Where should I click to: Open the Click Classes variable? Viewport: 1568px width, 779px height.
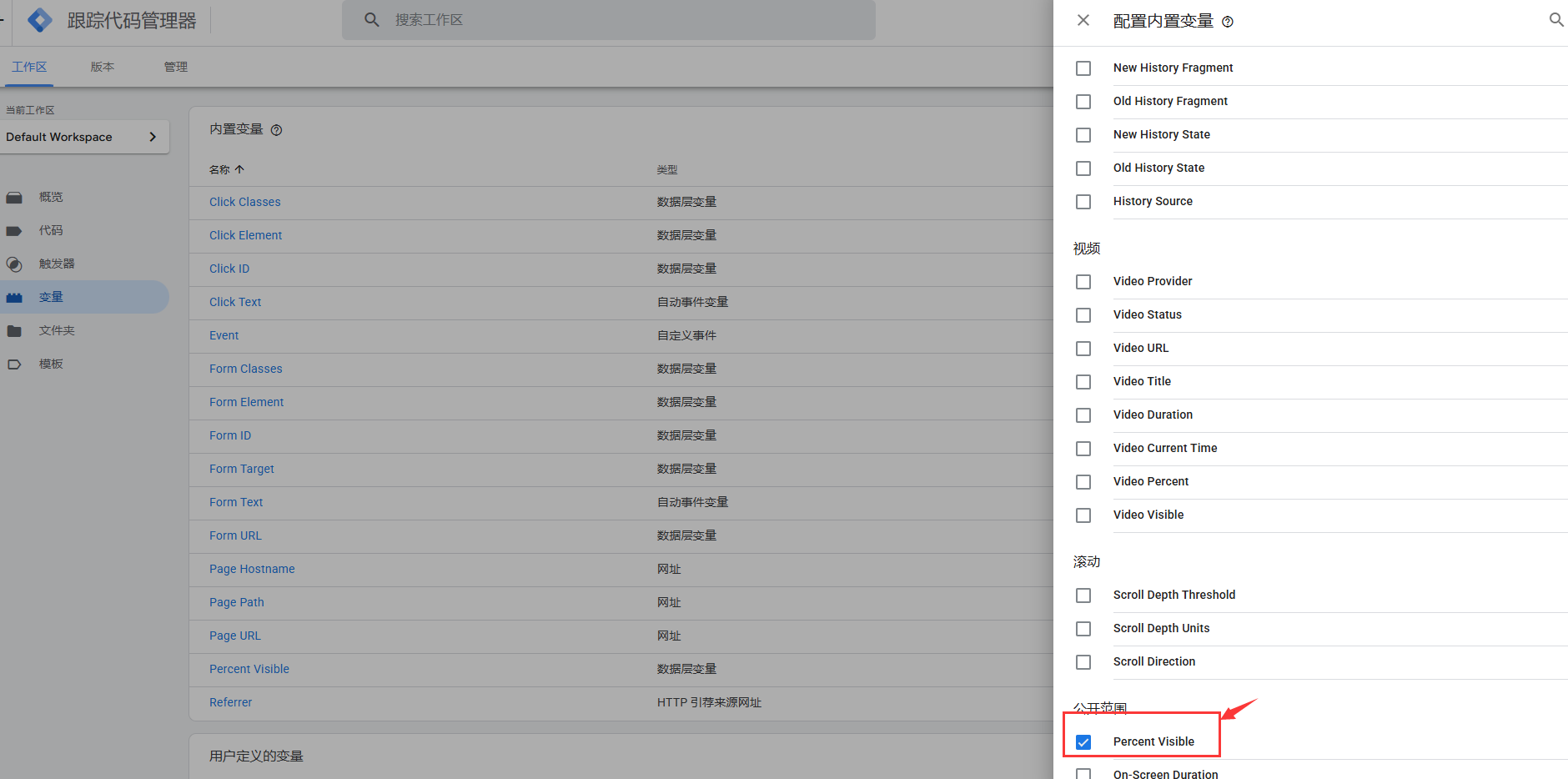(245, 202)
